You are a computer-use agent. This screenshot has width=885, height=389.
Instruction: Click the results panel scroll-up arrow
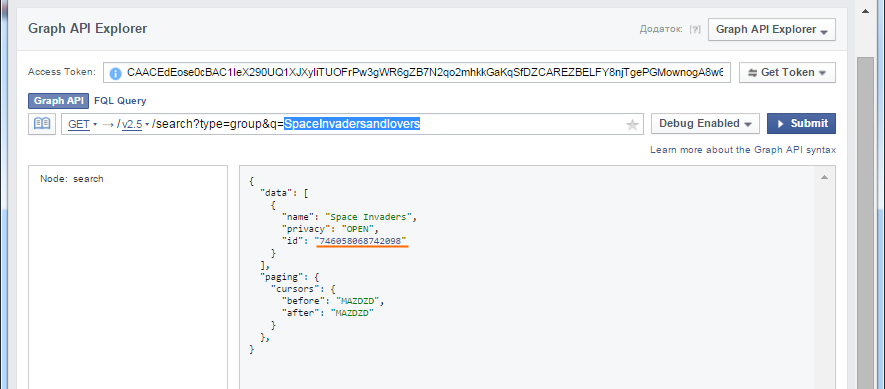(x=824, y=177)
